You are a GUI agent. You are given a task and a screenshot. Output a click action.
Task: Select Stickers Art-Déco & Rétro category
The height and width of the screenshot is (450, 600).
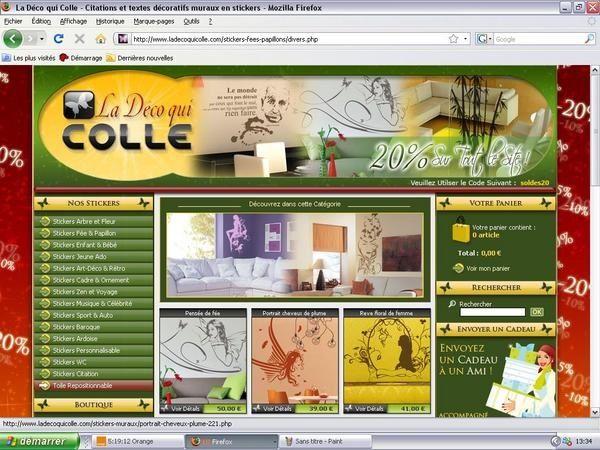coord(93,268)
